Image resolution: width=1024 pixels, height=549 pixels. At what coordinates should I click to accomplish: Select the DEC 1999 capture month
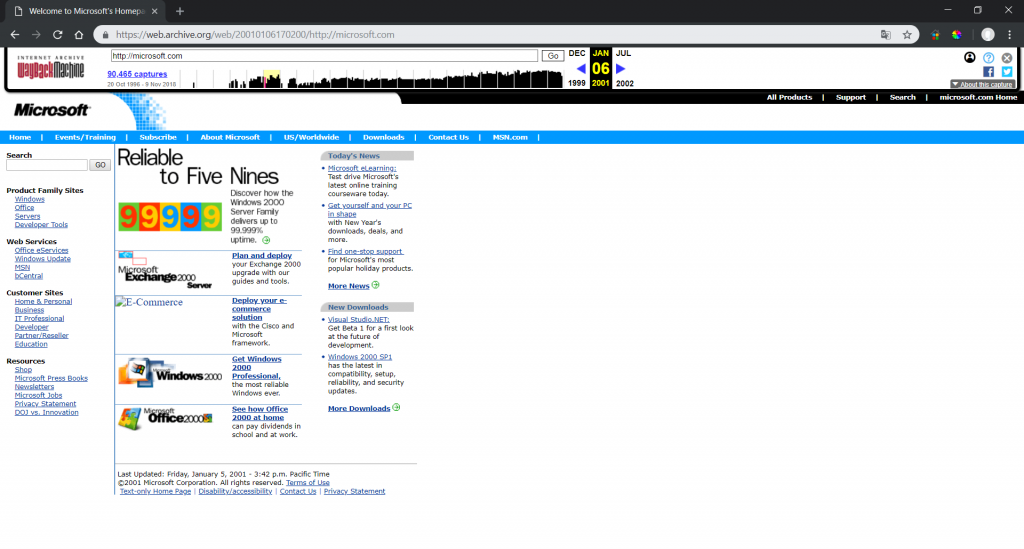(577, 68)
